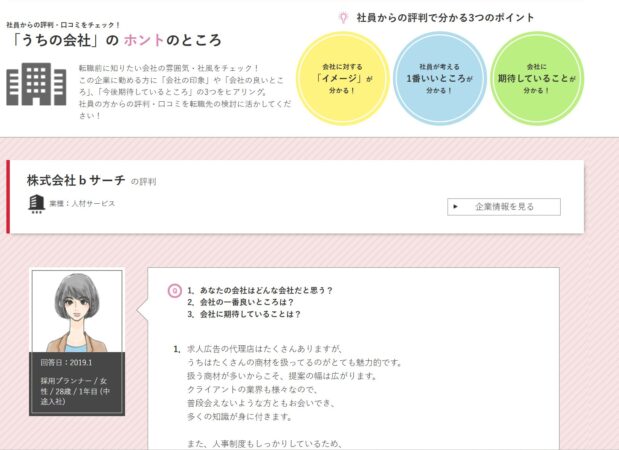Click the 回答日：2019.1 date text

pyautogui.click(x=66, y=363)
